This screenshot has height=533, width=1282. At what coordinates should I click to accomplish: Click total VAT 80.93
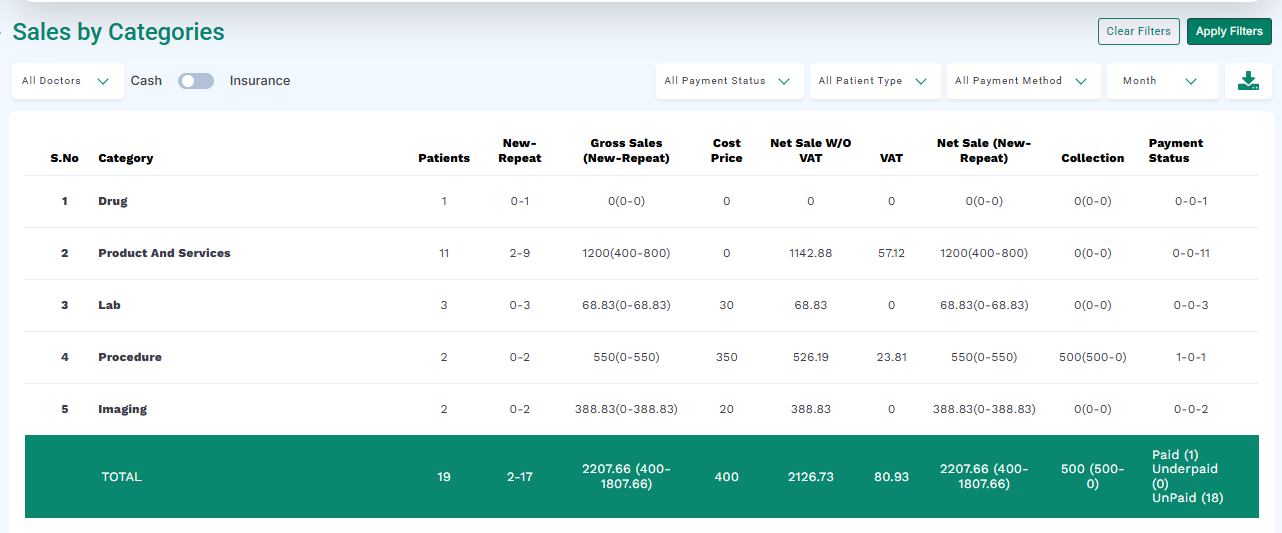[x=891, y=477]
